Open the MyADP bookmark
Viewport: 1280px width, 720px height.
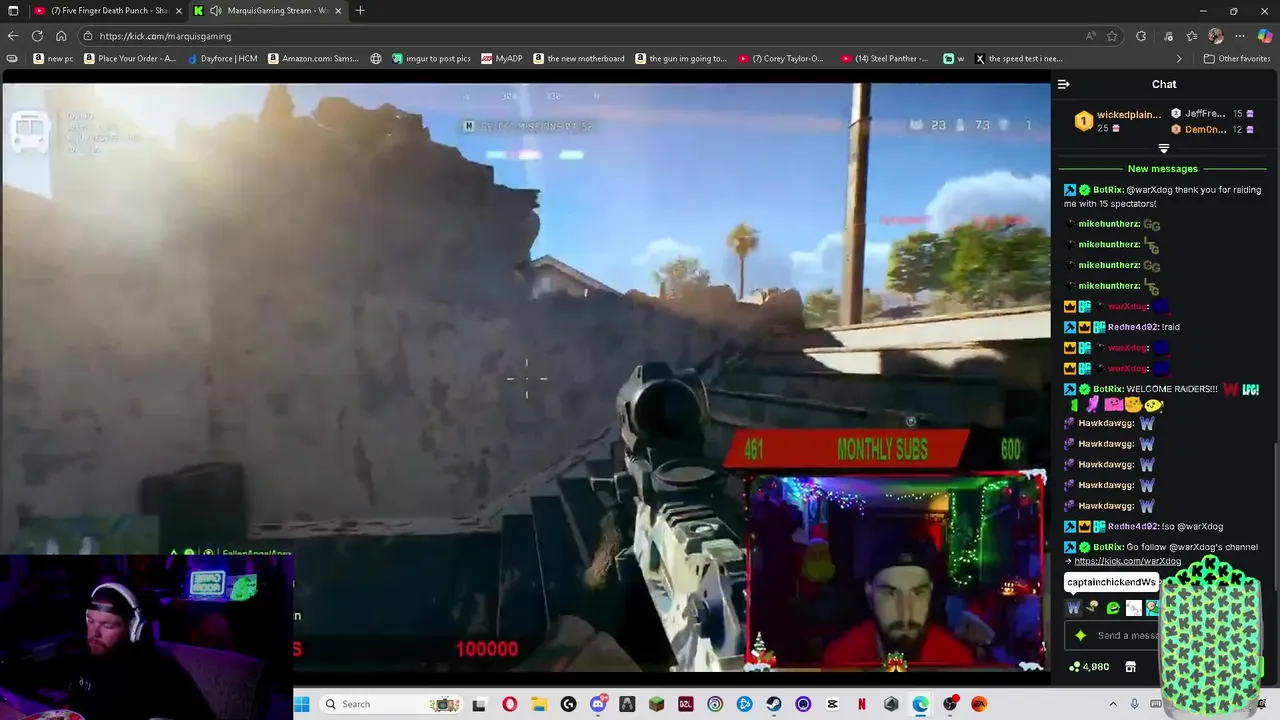coord(502,59)
